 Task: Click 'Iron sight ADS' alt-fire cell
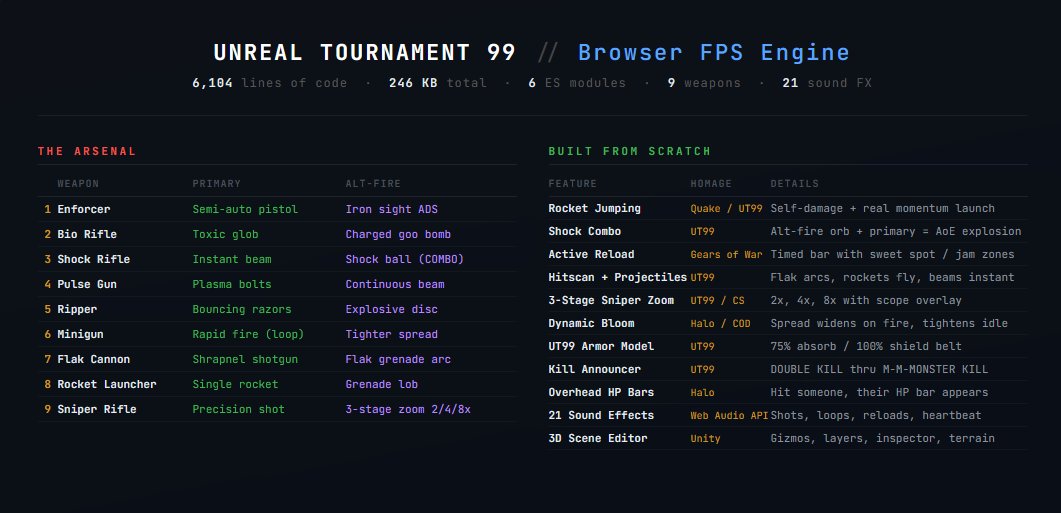[x=392, y=209]
